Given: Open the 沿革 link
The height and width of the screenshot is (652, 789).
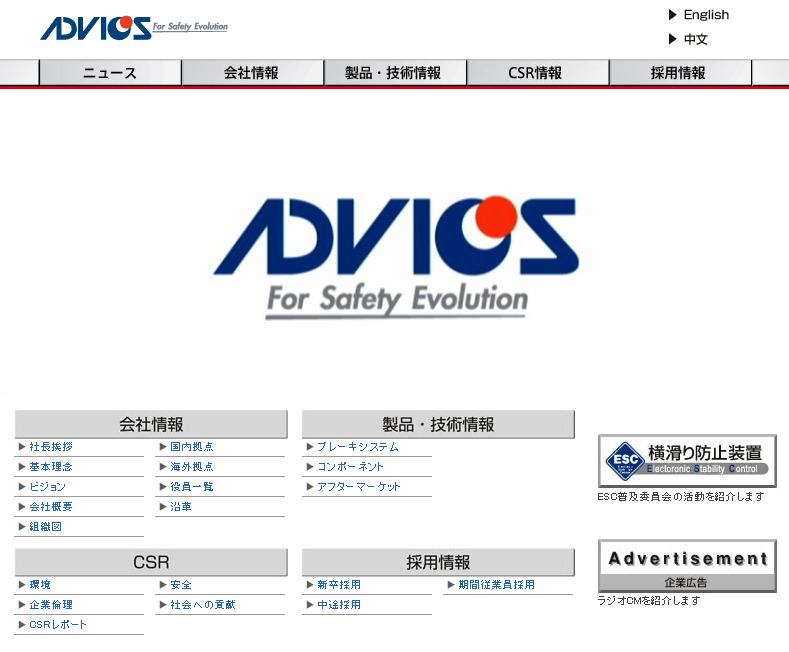Looking at the screenshot, I should click(x=181, y=507).
